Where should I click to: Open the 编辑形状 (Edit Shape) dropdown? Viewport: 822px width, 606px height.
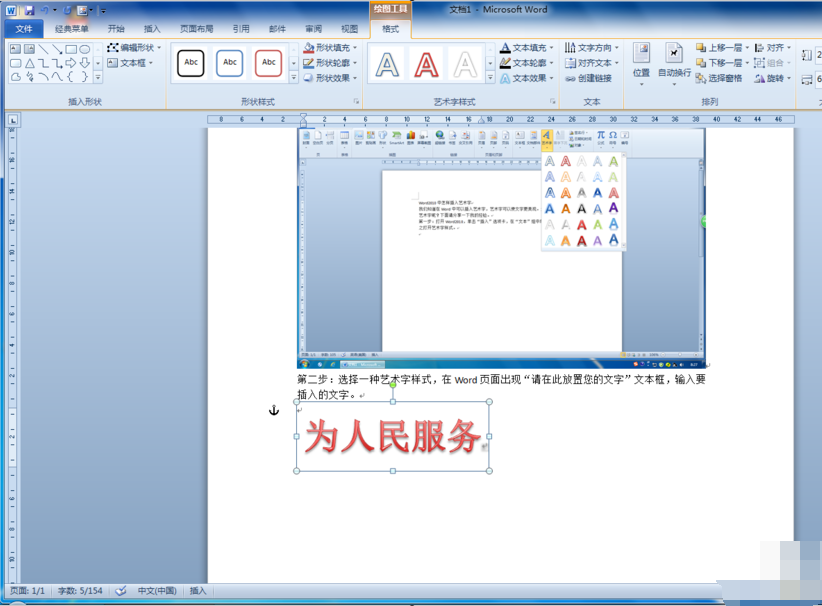134,48
